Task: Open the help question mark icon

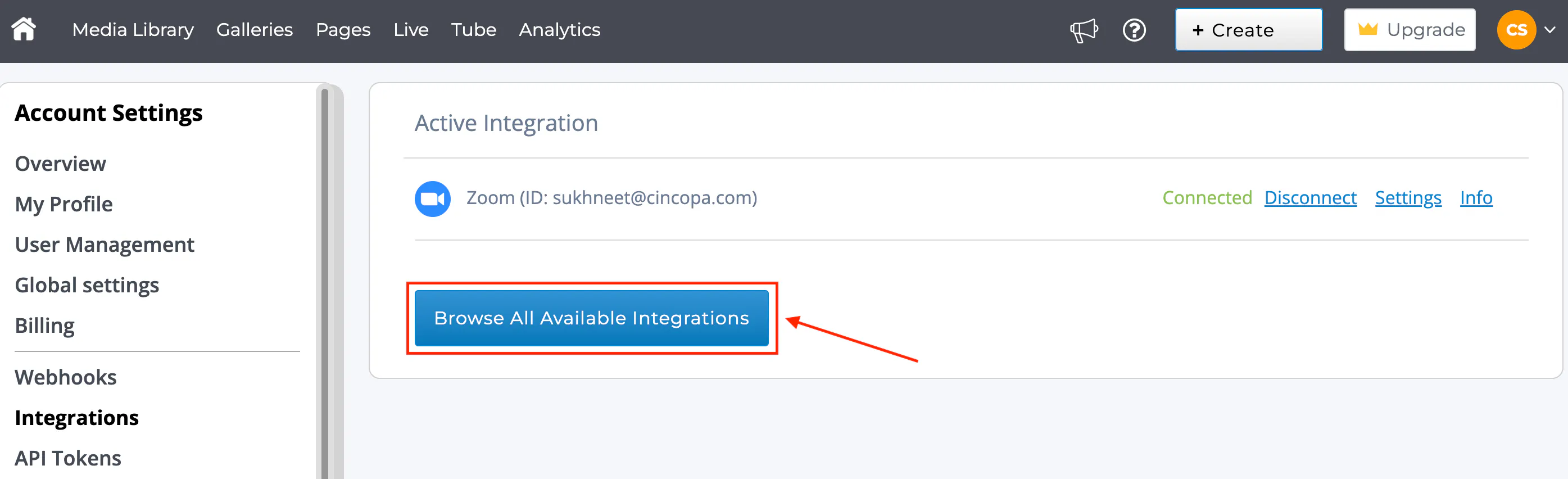Action: pyautogui.click(x=1134, y=30)
